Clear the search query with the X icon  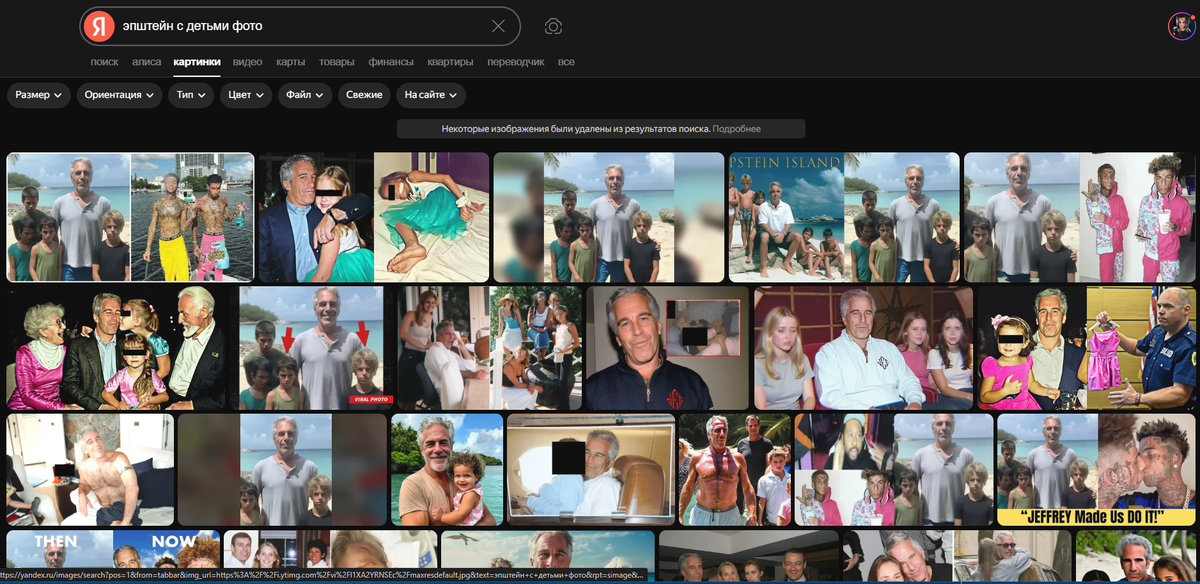coord(498,26)
